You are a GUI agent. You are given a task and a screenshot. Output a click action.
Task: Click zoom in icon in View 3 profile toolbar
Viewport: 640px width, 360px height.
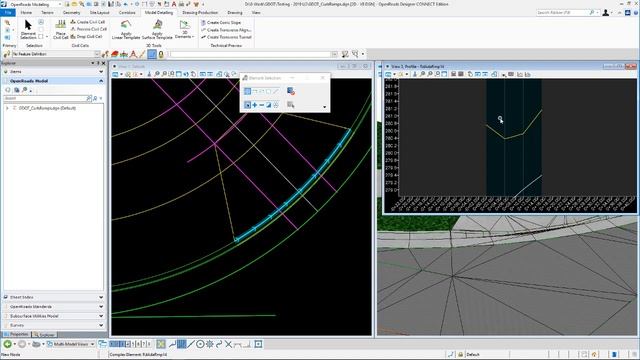(x=422, y=74)
